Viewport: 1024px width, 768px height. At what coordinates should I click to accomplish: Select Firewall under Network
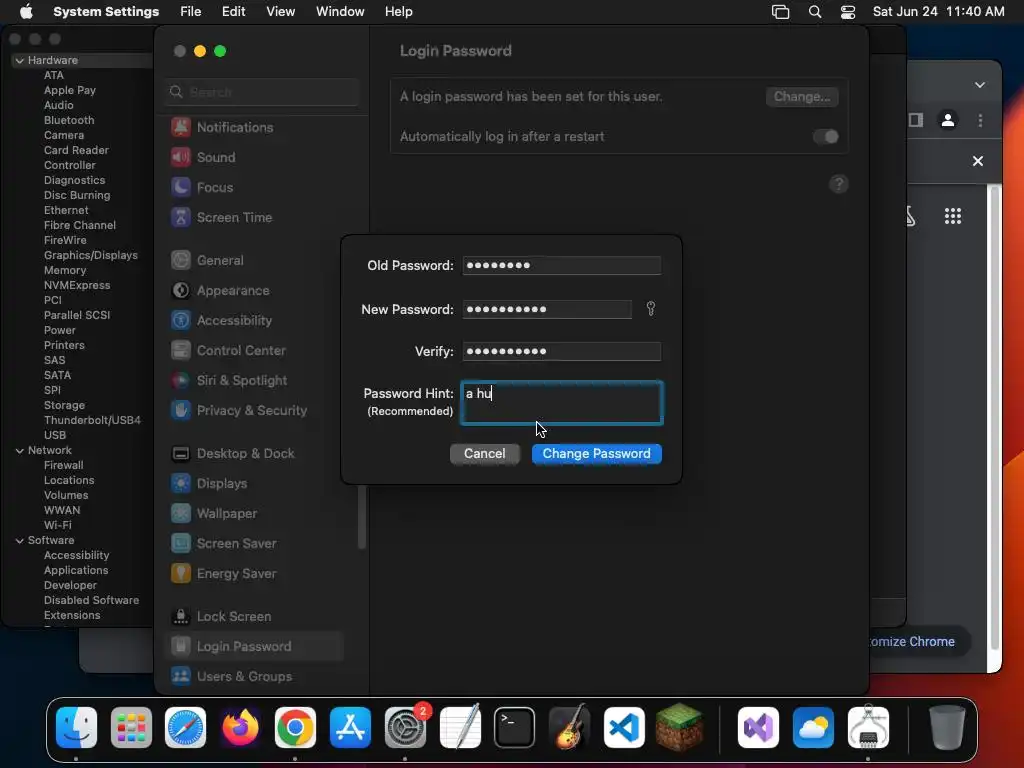63,466
